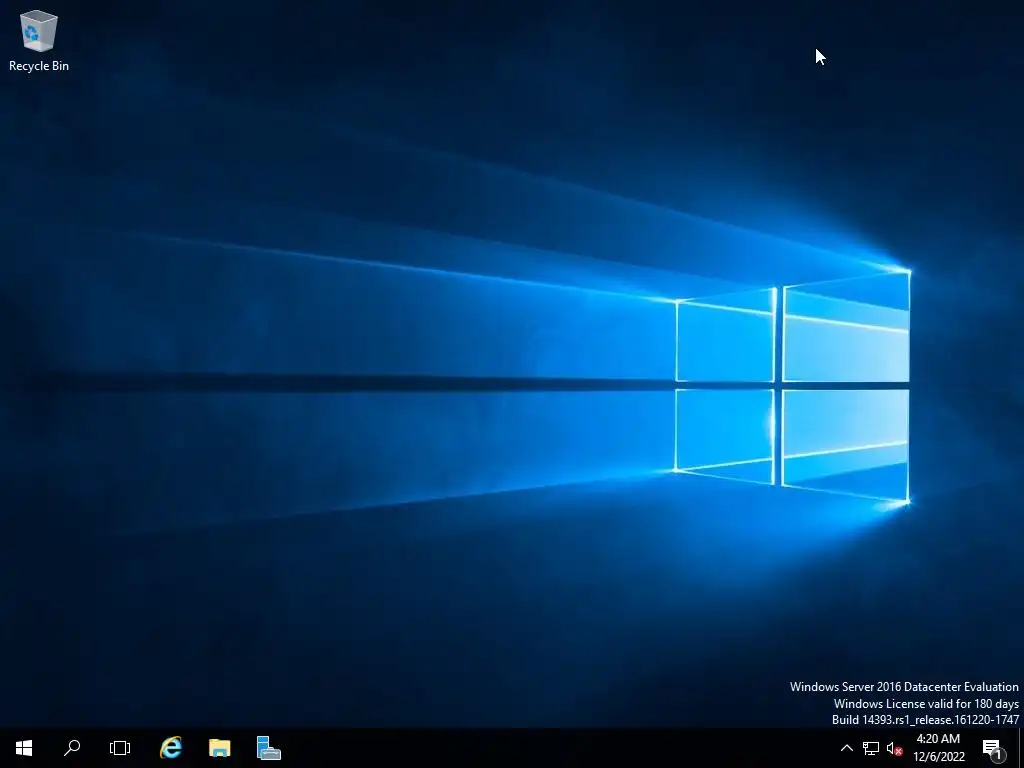The width and height of the screenshot is (1024, 768).
Task: Launch Internet Explorer from taskbar
Action: [x=171, y=748]
